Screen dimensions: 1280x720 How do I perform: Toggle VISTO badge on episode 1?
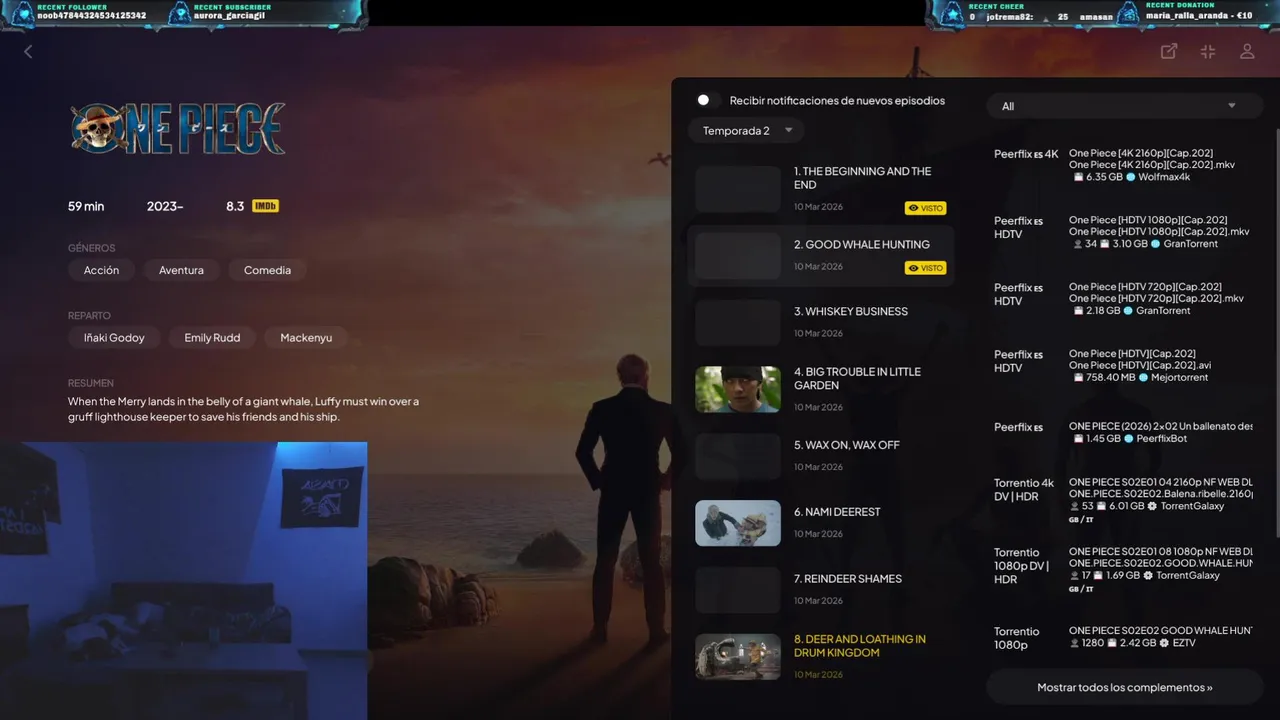point(925,208)
